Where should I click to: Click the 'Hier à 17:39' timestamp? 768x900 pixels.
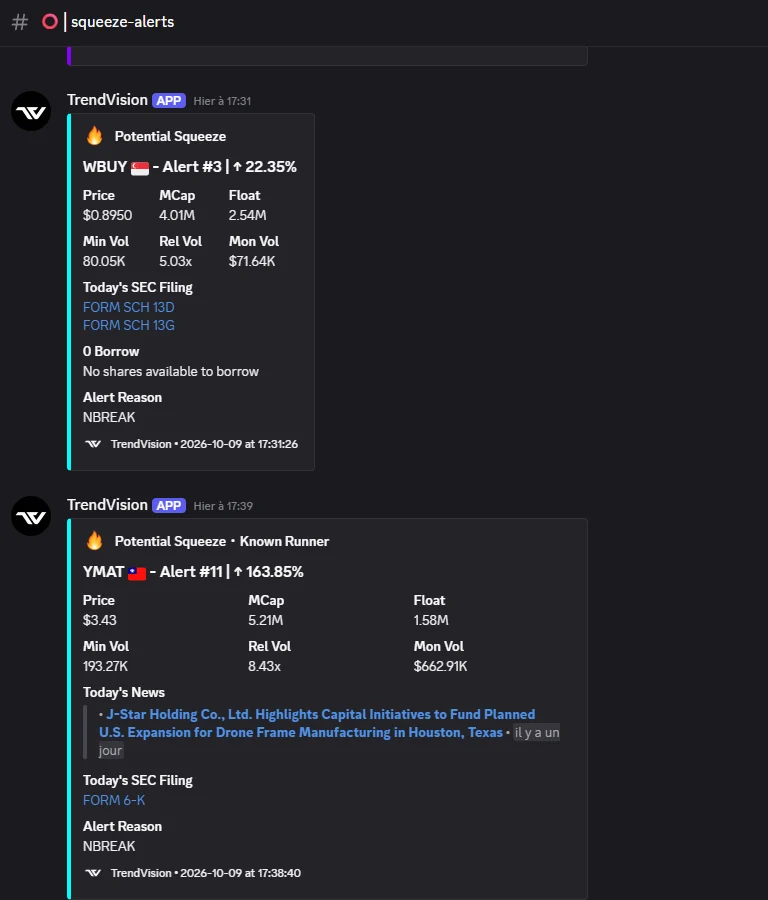223,506
